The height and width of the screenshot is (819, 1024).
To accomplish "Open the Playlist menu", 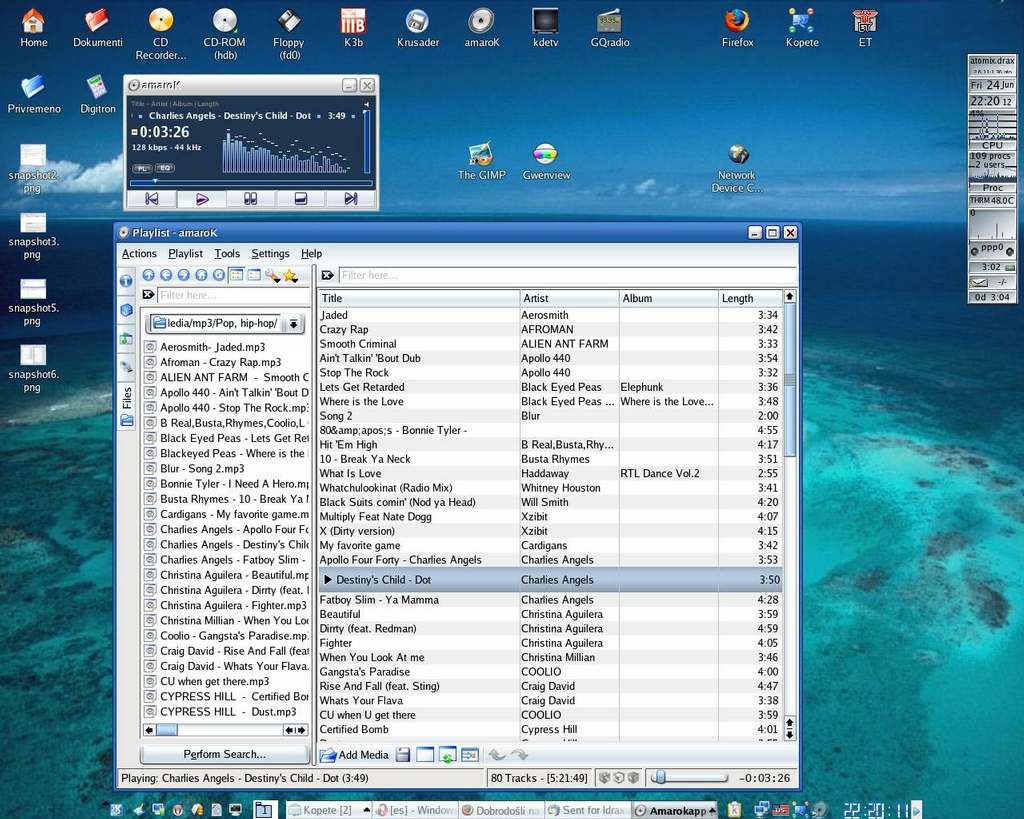I will [x=185, y=253].
